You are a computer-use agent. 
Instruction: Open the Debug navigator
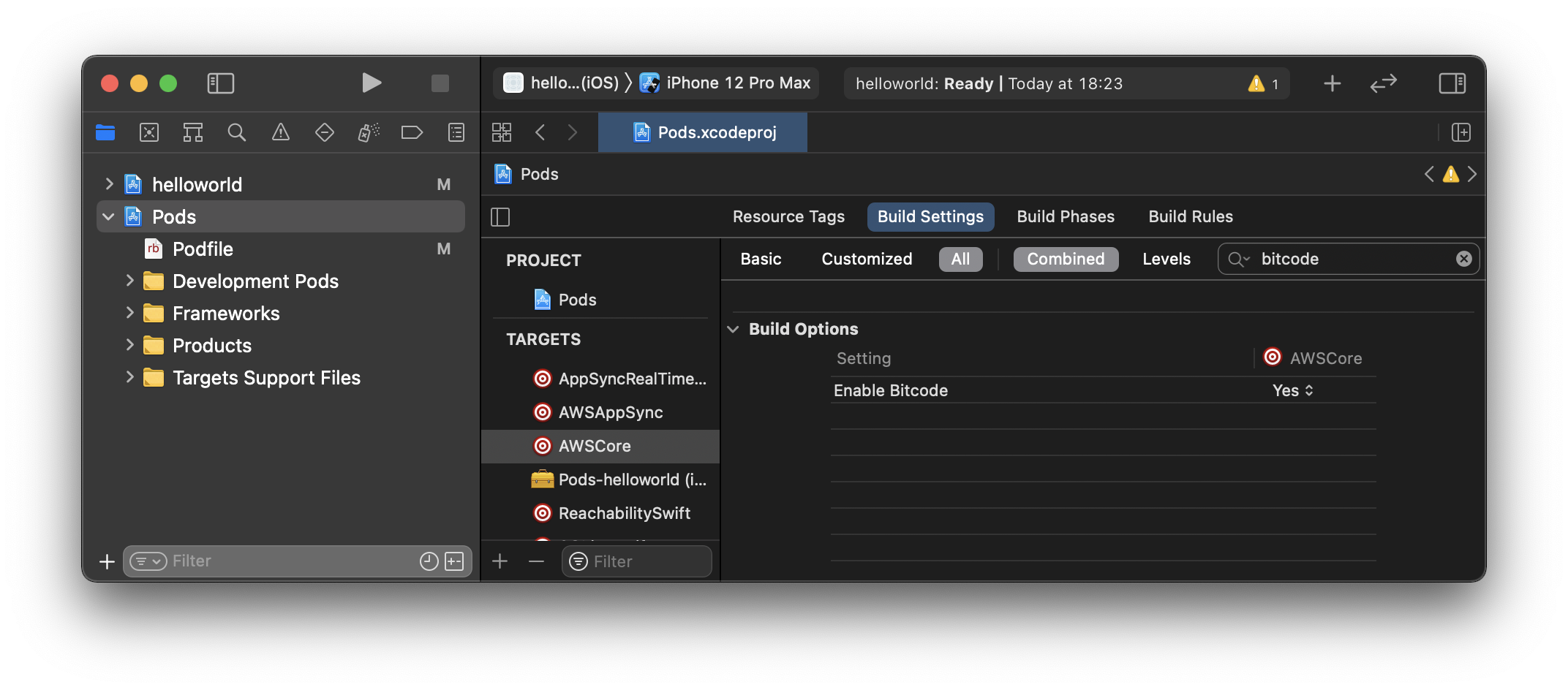369,132
